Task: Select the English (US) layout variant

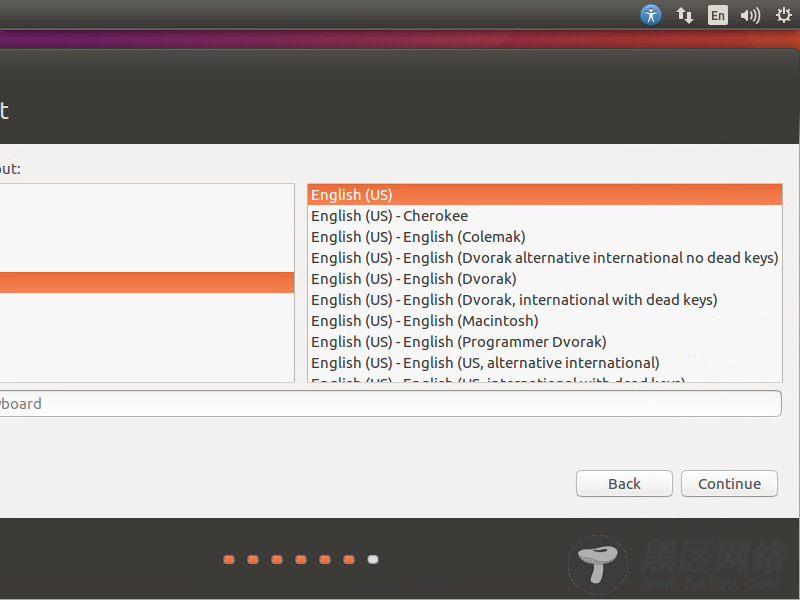Action: pos(545,195)
